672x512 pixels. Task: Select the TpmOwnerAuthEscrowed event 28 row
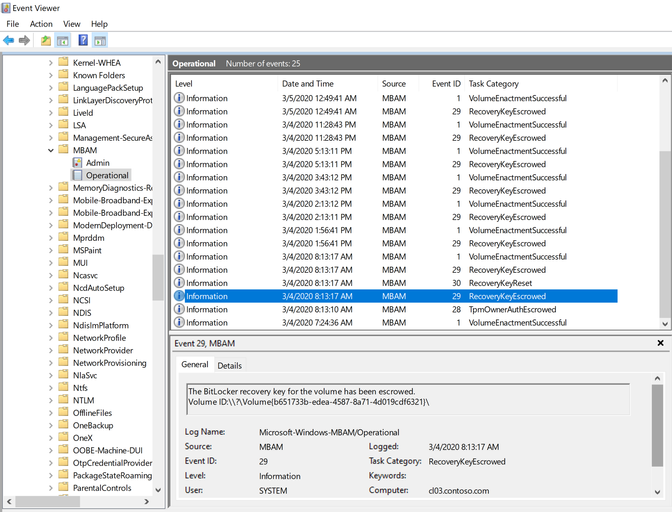coord(394,309)
